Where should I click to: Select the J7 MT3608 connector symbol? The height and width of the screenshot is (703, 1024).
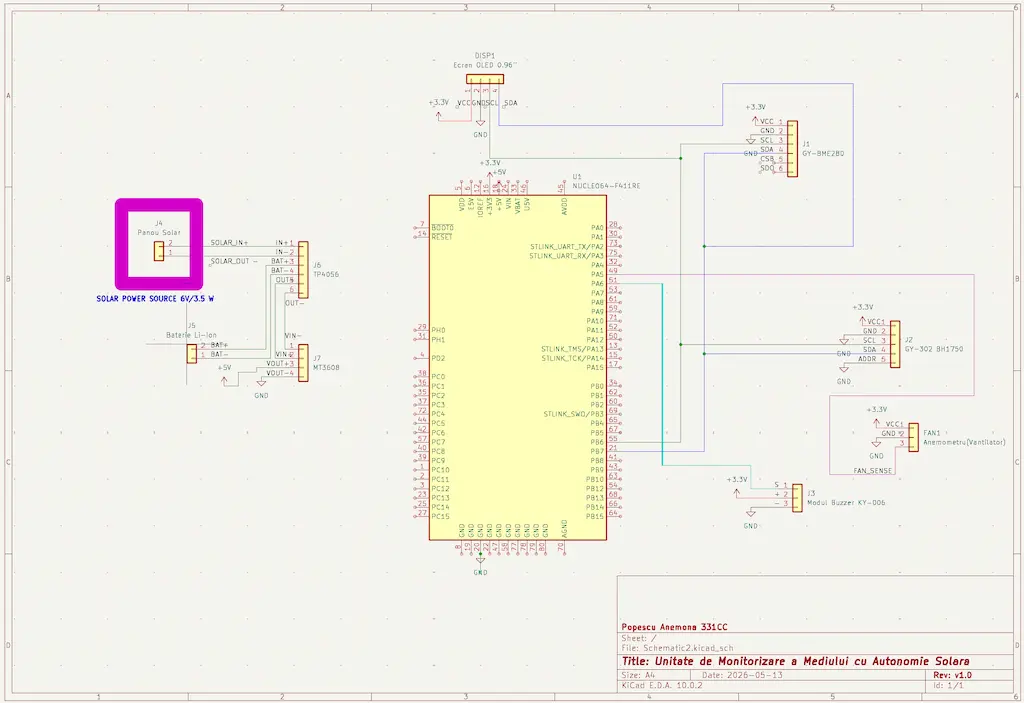[303, 363]
